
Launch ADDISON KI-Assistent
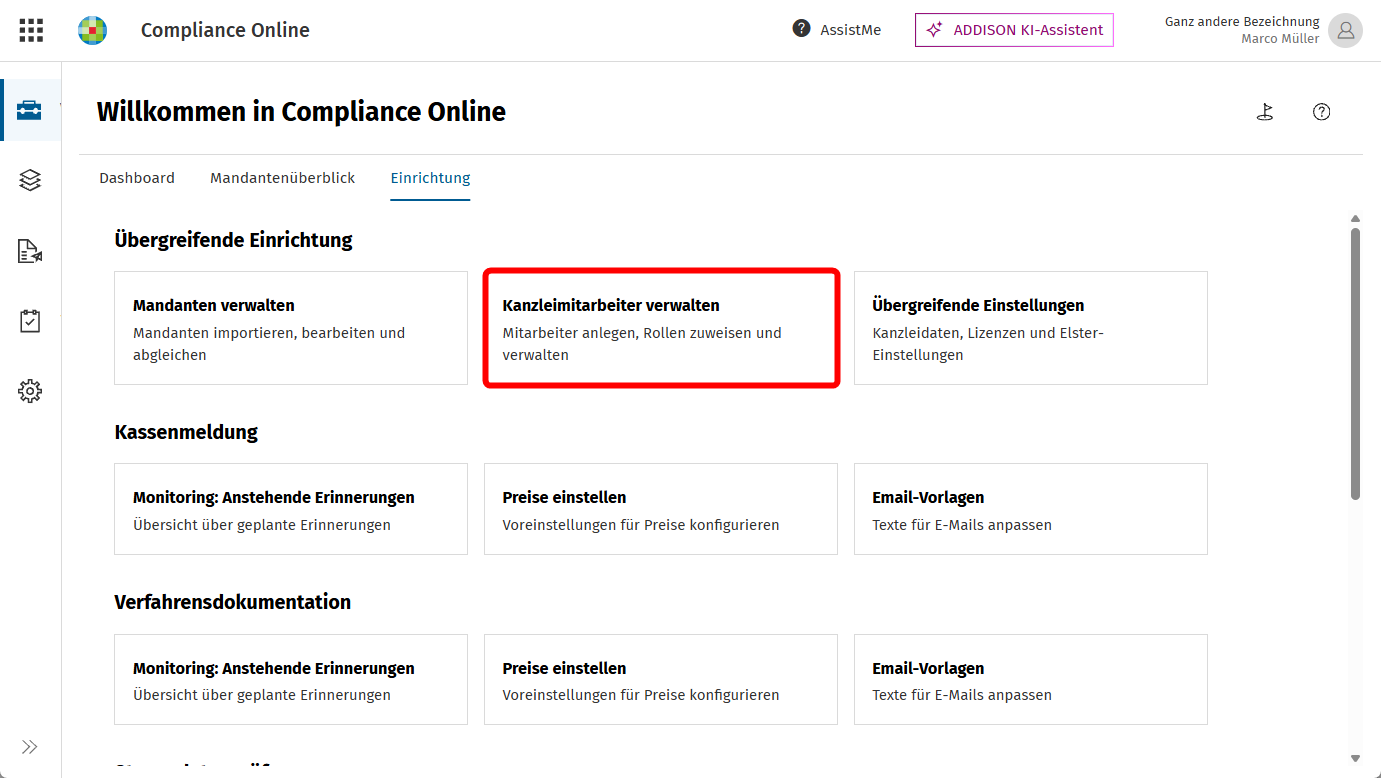point(1014,30)
